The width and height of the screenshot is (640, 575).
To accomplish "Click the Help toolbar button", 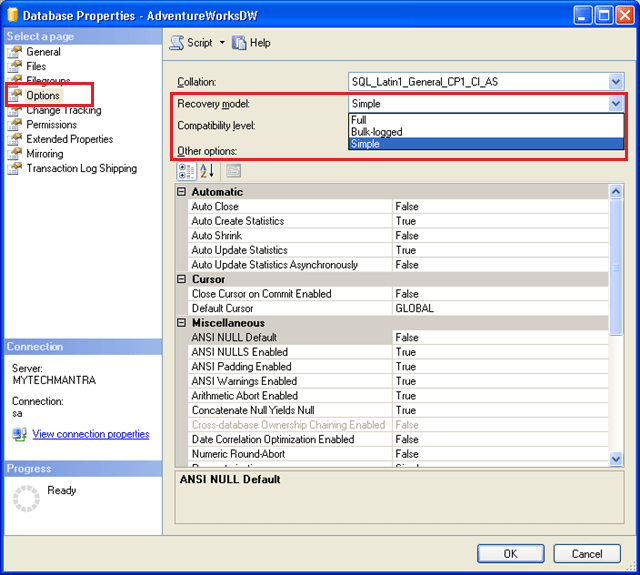I will click(251, 43).
